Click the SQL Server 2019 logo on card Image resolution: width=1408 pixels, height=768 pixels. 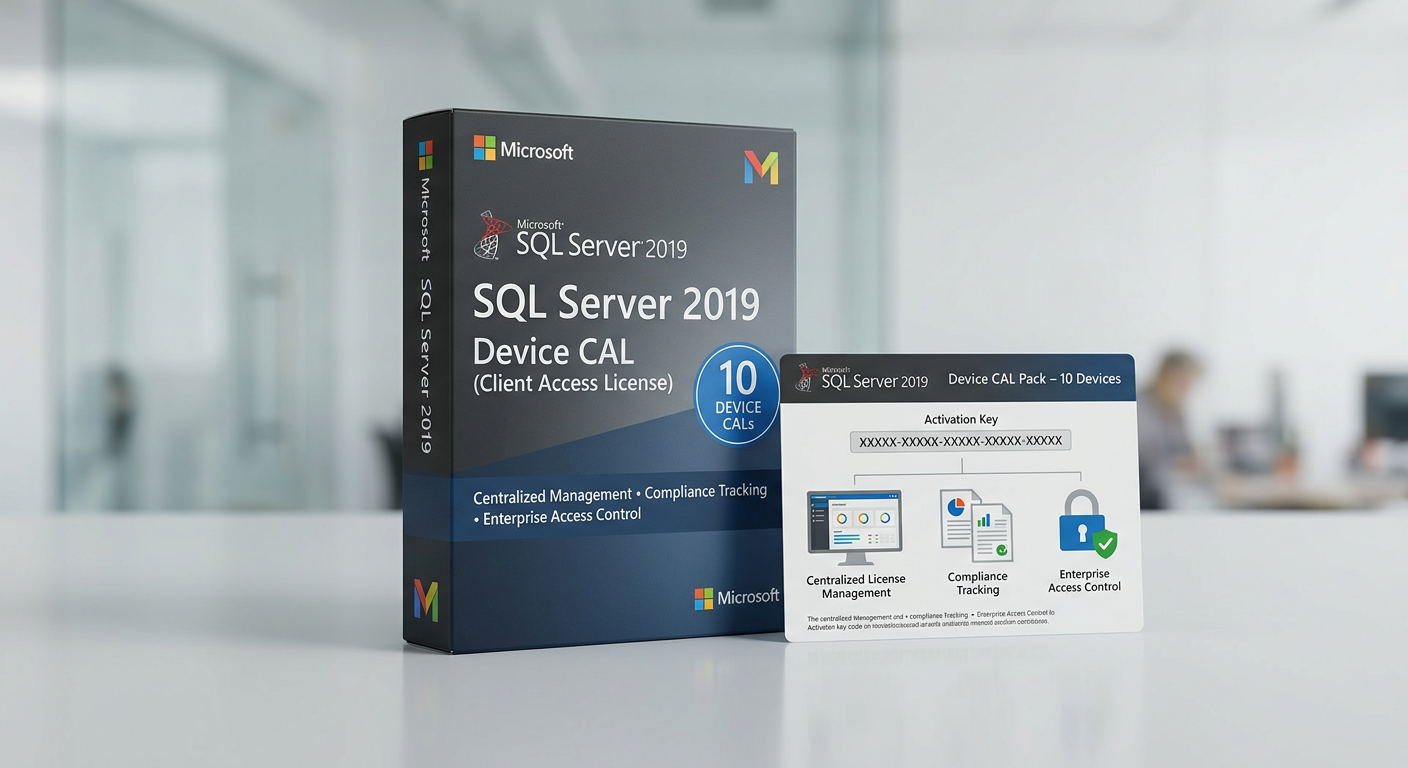(x=862, y=378)
